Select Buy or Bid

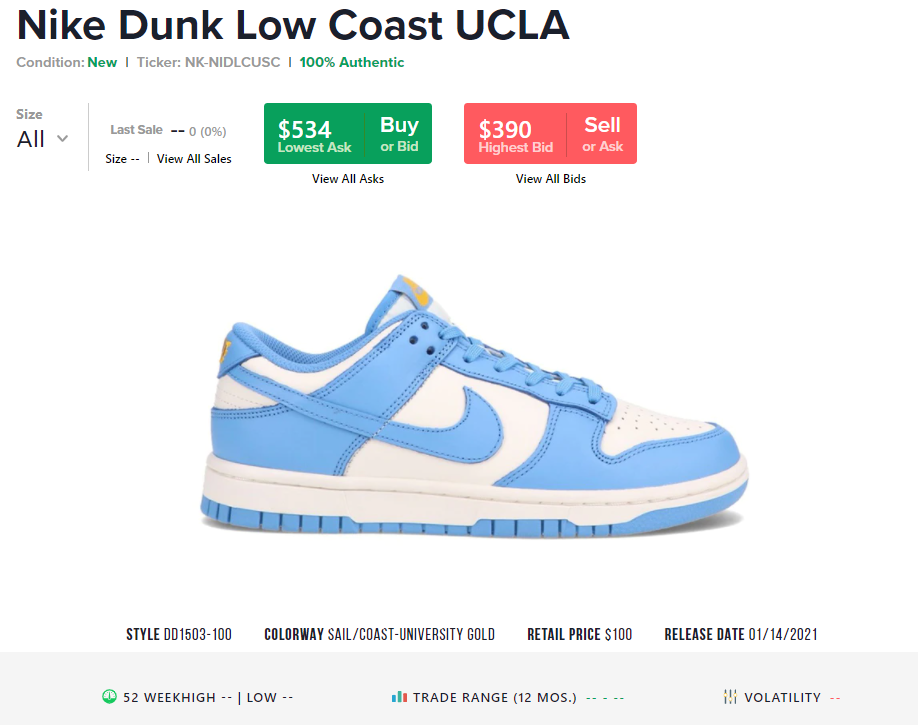tap(399, 134)
